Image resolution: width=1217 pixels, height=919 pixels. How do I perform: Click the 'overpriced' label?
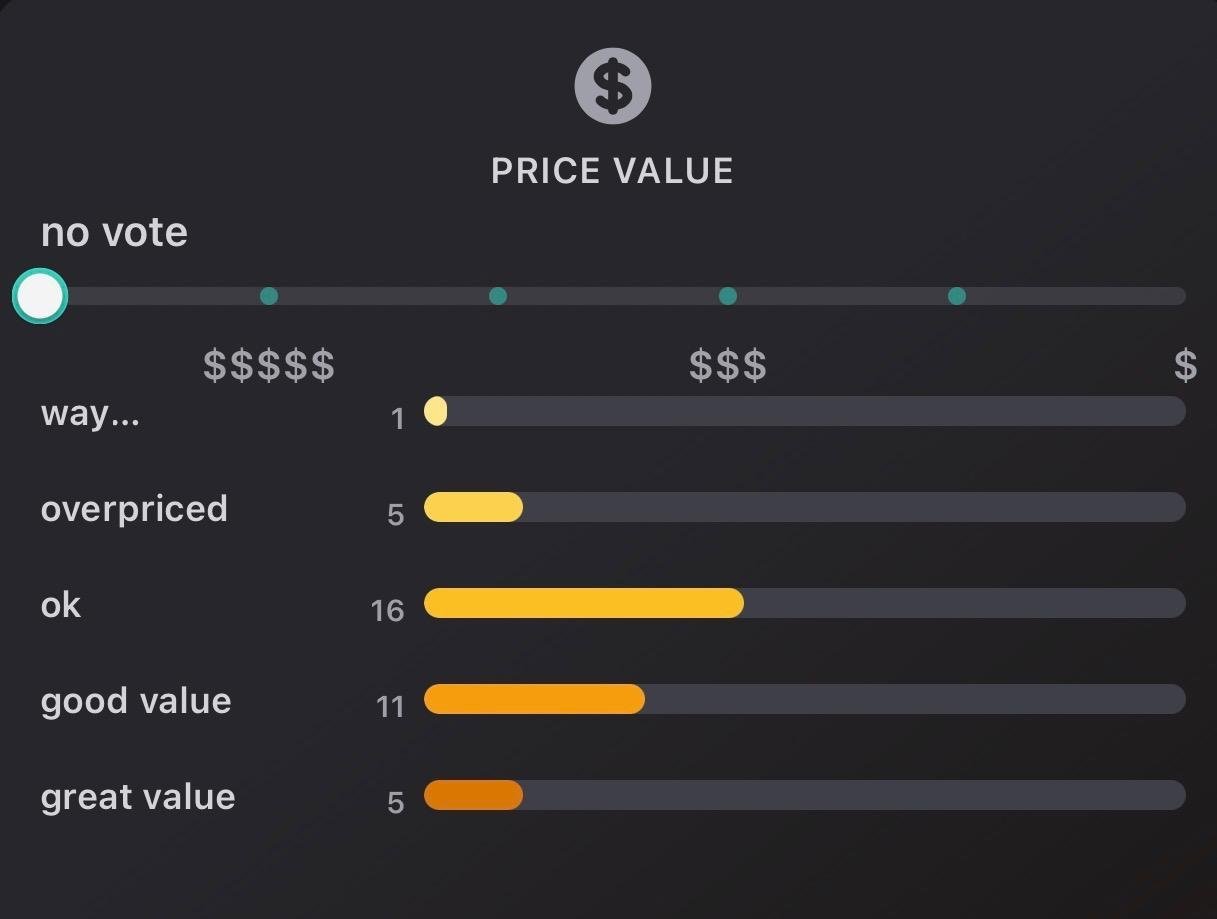[x=134, y=509]
